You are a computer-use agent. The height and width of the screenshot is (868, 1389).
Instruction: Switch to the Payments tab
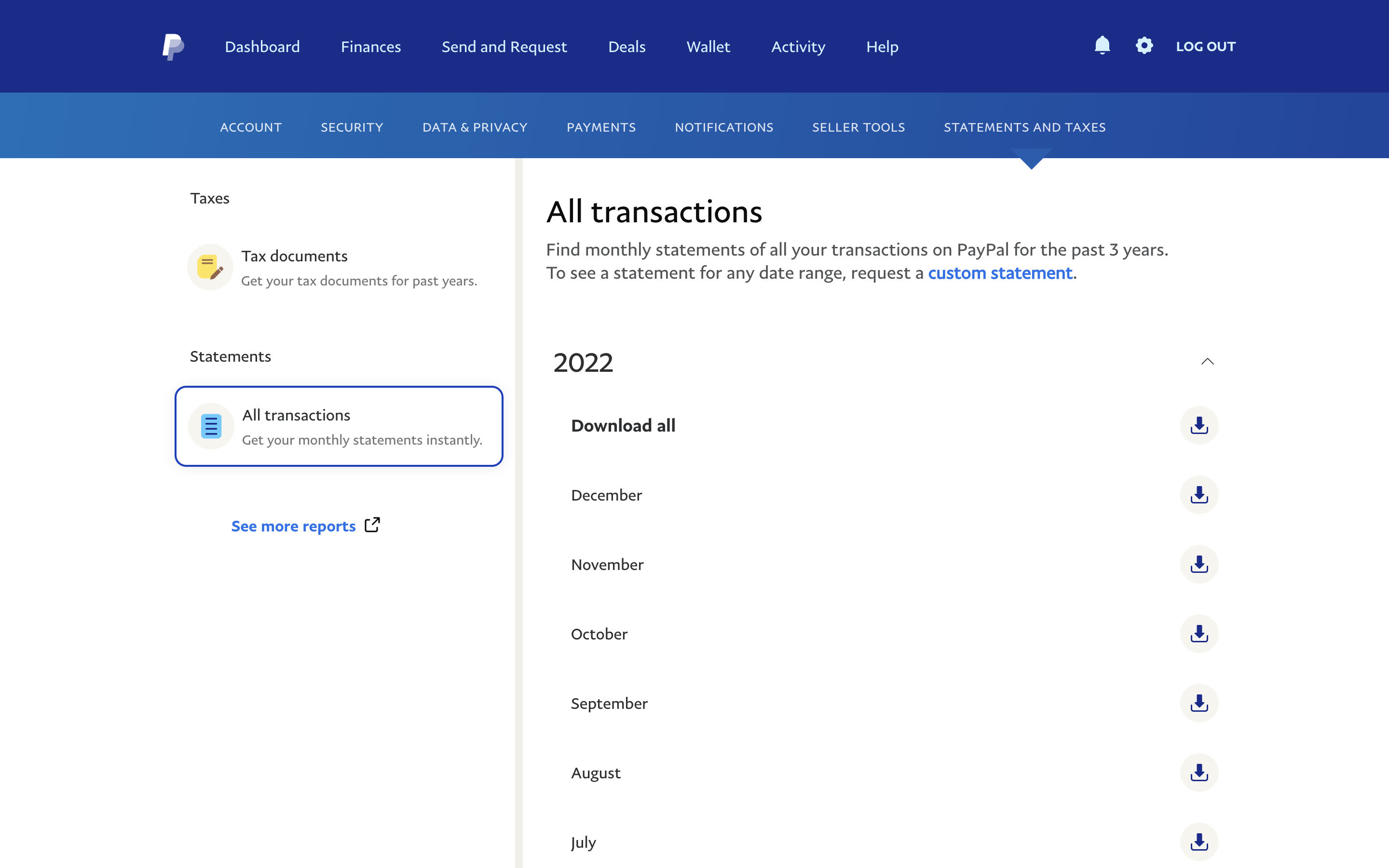(x=601, y=127)
